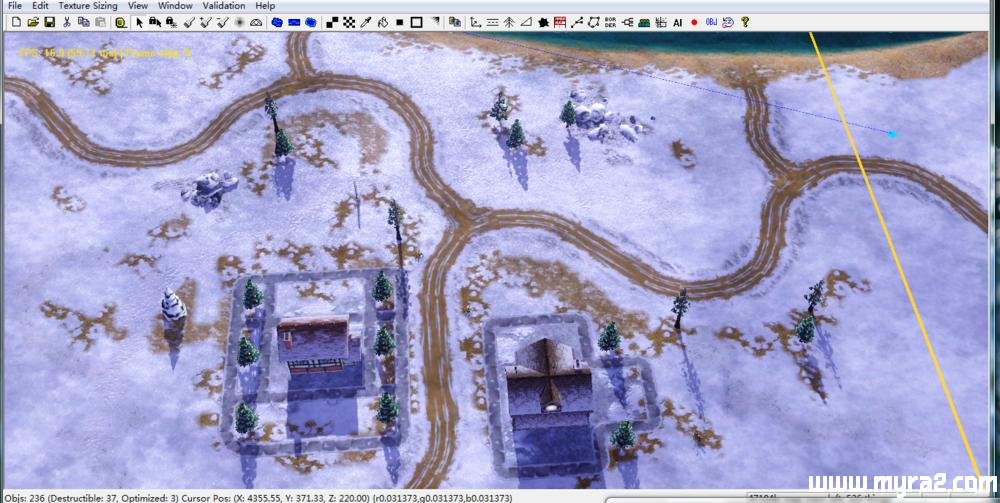Select the arrow pointer tool
The height and width of the screenshot is (503, 1000).
point(139,21)
